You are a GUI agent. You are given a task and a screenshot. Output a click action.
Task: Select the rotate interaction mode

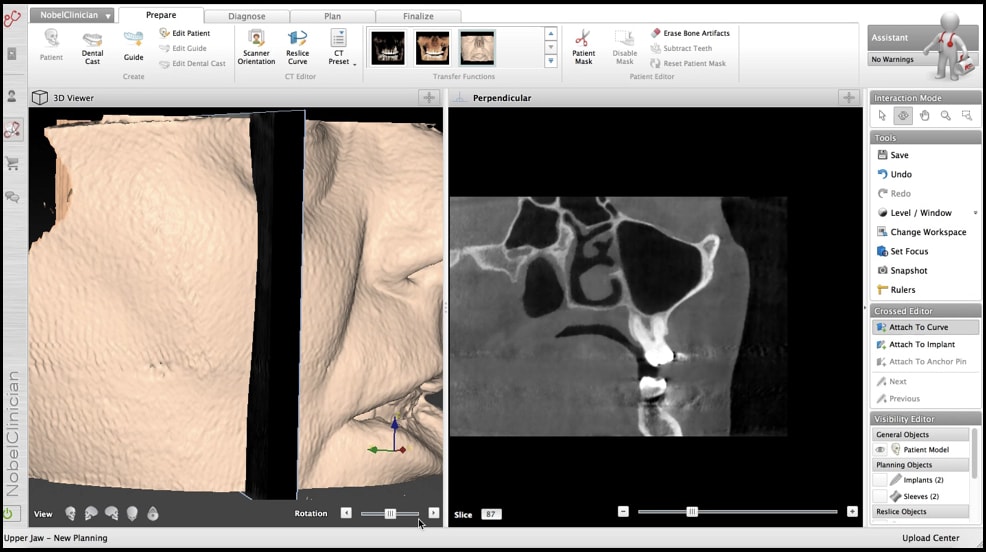(x=903, y=116)
